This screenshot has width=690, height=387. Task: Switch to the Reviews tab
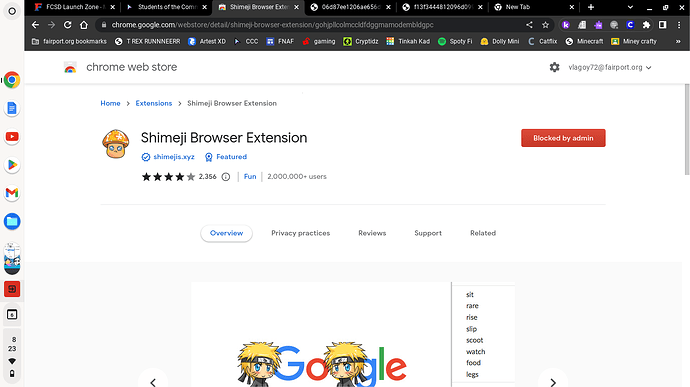tap(372, 233)
